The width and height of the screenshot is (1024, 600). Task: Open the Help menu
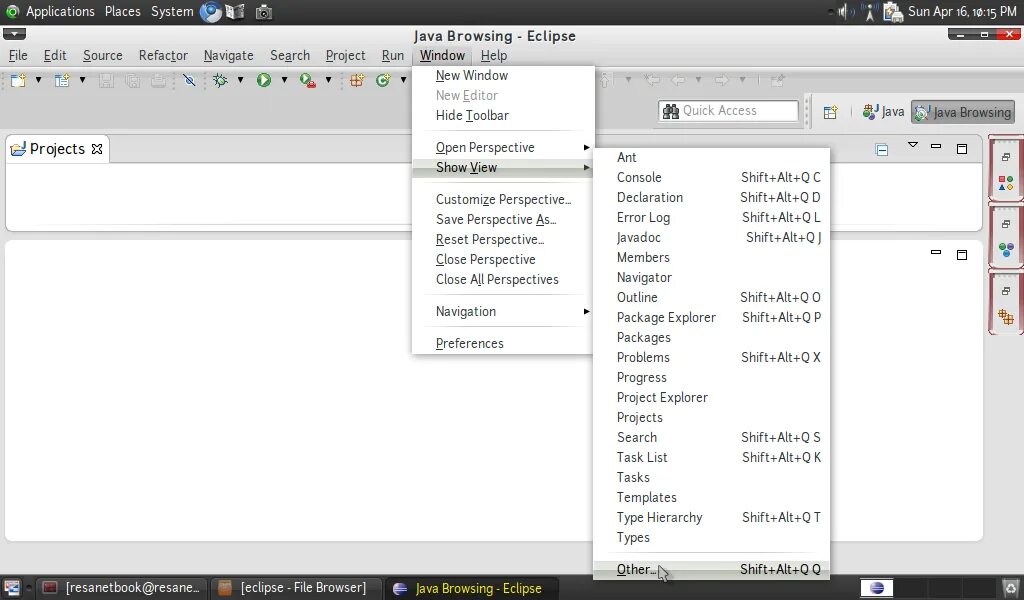[x=494, y=55]
